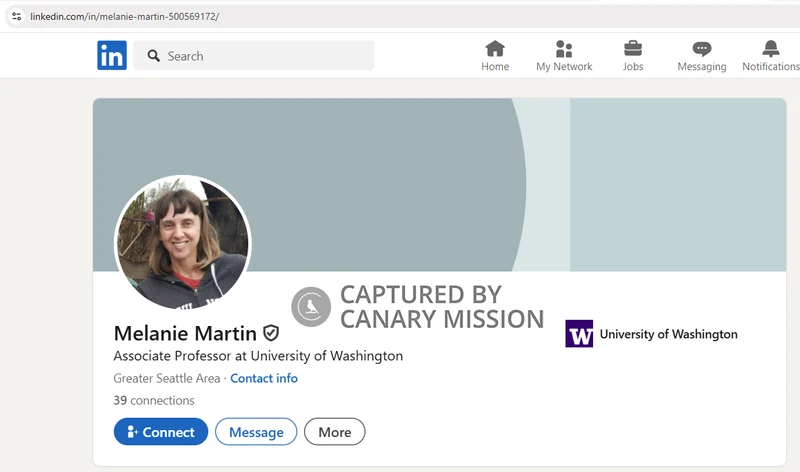The width and height of the screenshot is (800, 472).
Task: Open Messaging from the top navigation
Action: point(702,49)
